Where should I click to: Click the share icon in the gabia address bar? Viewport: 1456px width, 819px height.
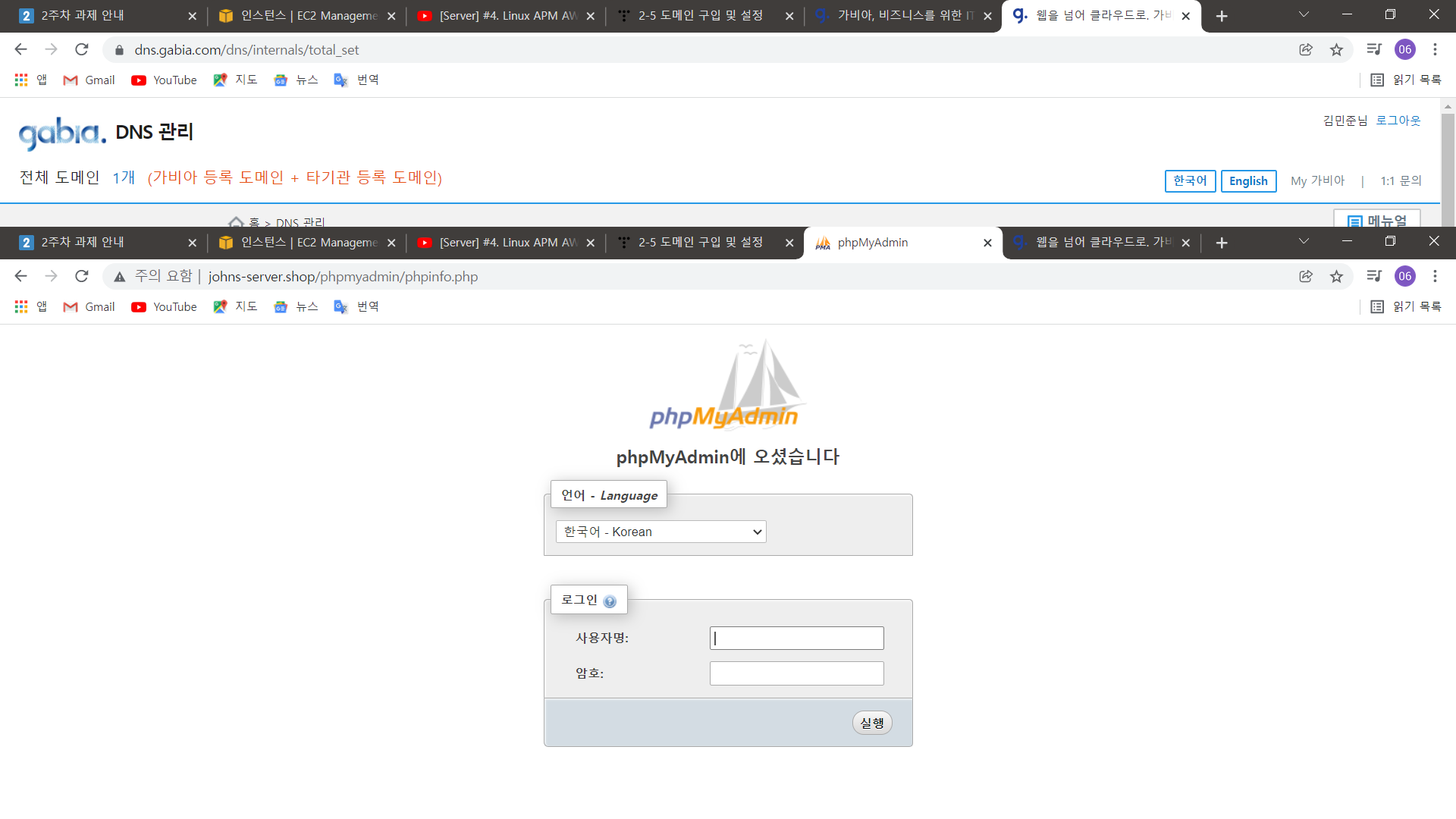click(1305, 49)
